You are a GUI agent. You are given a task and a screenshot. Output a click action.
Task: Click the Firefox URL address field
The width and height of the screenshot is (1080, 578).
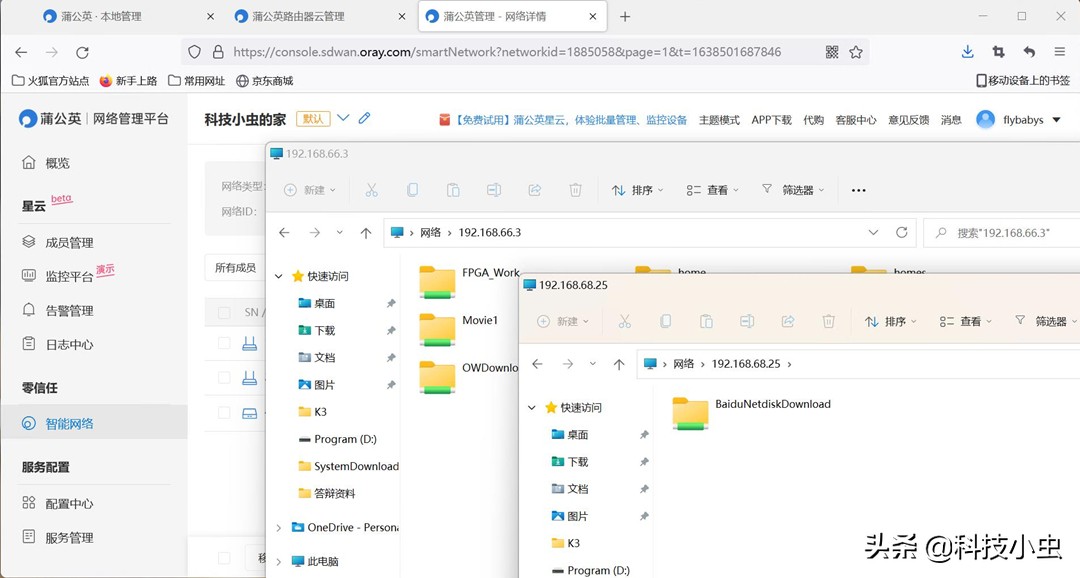click(x=507, y=52)
